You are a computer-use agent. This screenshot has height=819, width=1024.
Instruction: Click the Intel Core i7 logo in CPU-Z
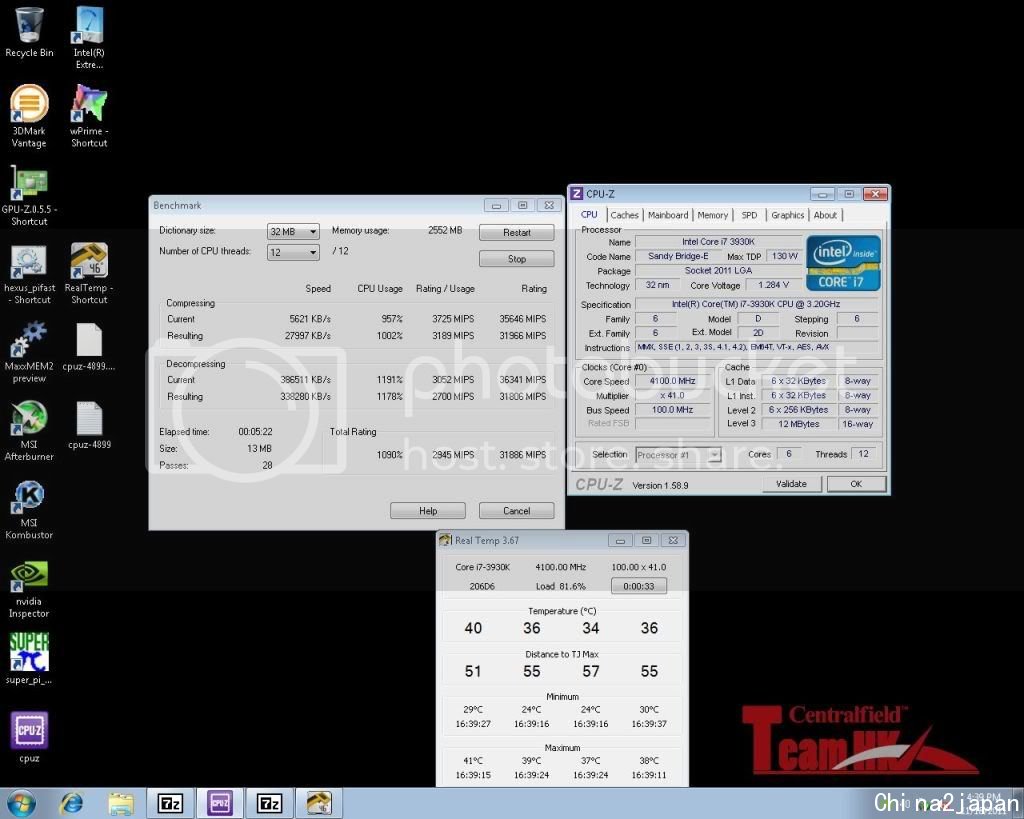[843, 263]
